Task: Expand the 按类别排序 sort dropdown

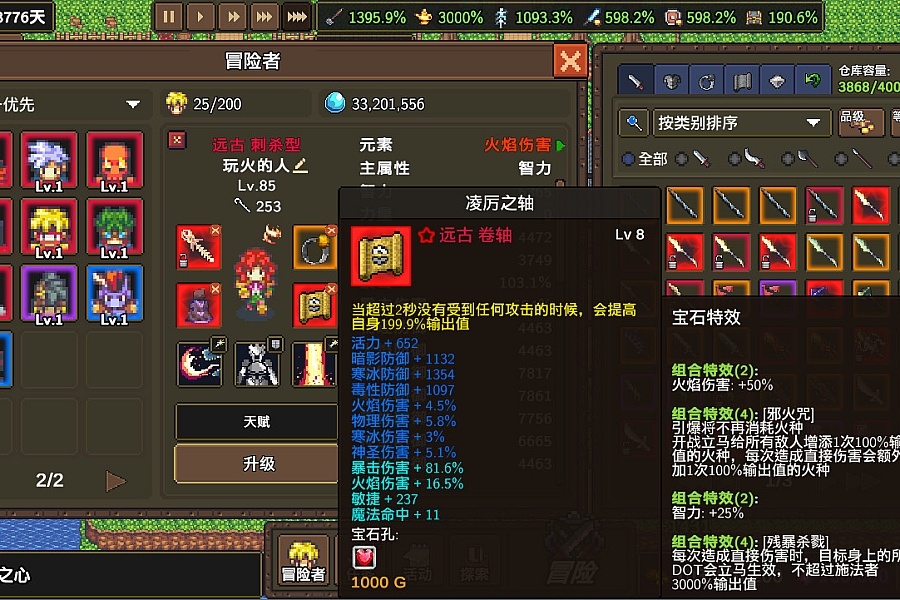Action: click(741, 123)
